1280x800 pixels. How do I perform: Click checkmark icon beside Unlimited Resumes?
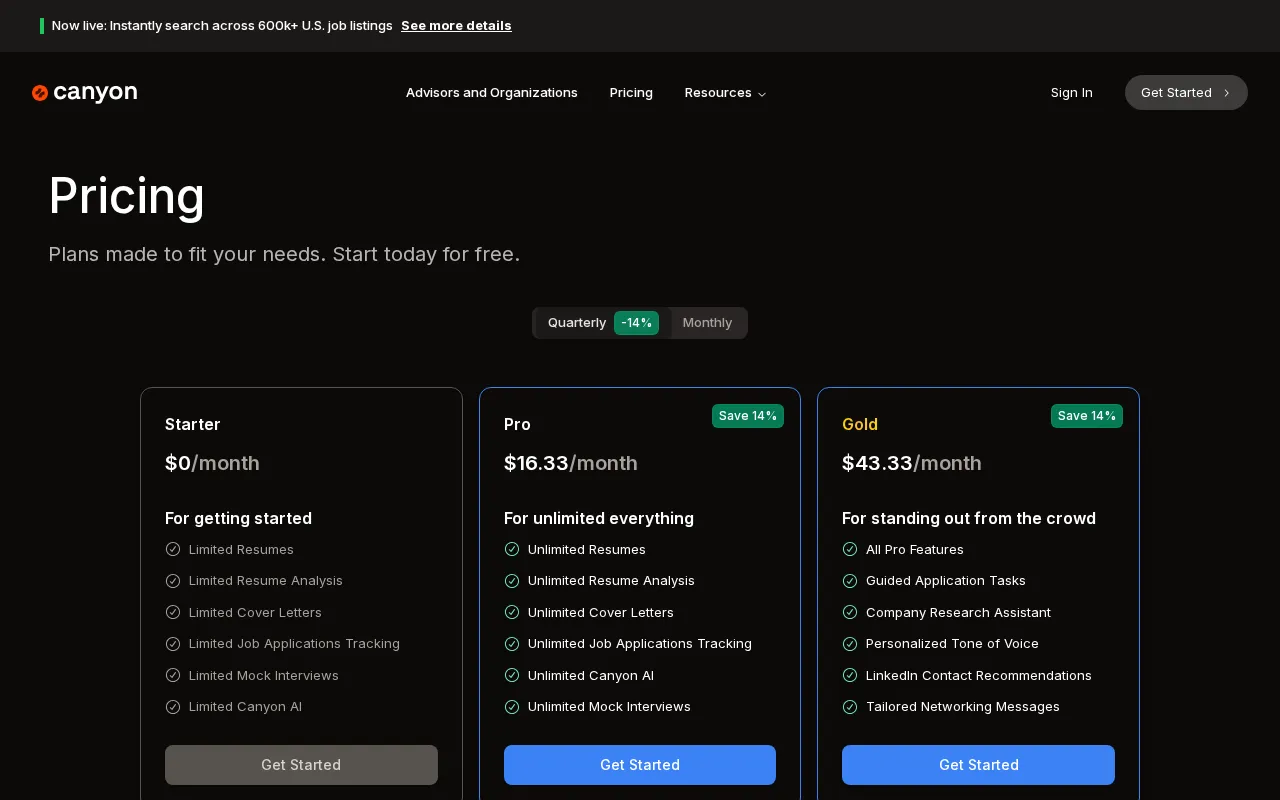click(512, 549)
